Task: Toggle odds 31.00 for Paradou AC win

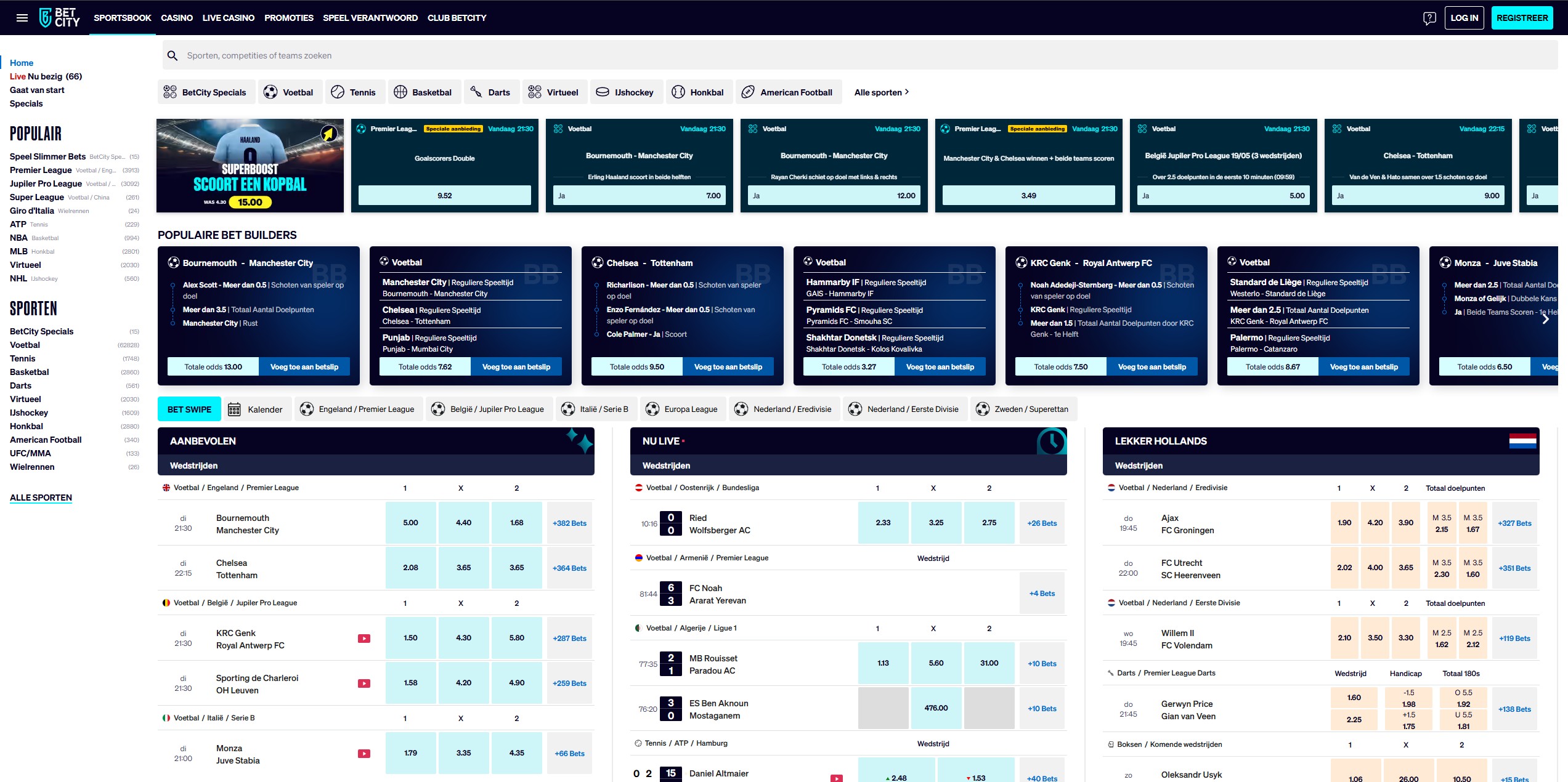Action: (x=989, y=663)
